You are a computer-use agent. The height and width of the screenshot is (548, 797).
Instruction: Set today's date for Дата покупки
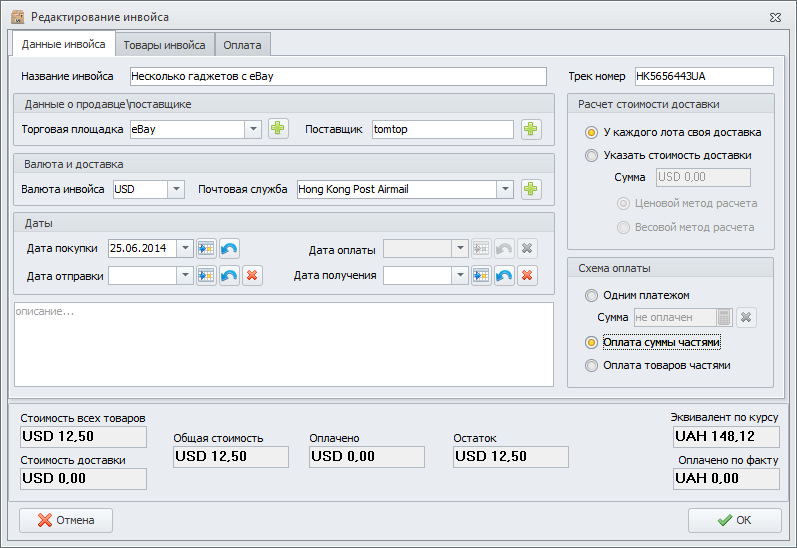pyautogui.click(x=206, y=248)
